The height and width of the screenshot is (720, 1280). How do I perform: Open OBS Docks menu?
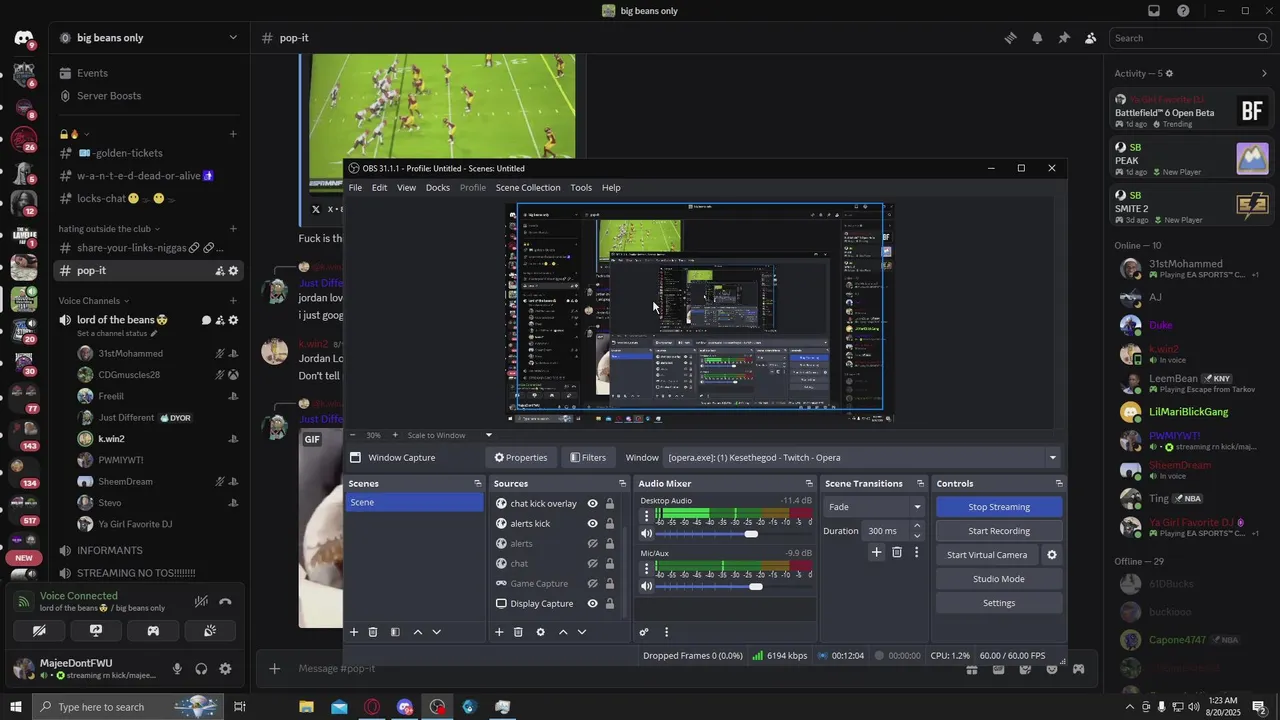[x=438, y=188]
